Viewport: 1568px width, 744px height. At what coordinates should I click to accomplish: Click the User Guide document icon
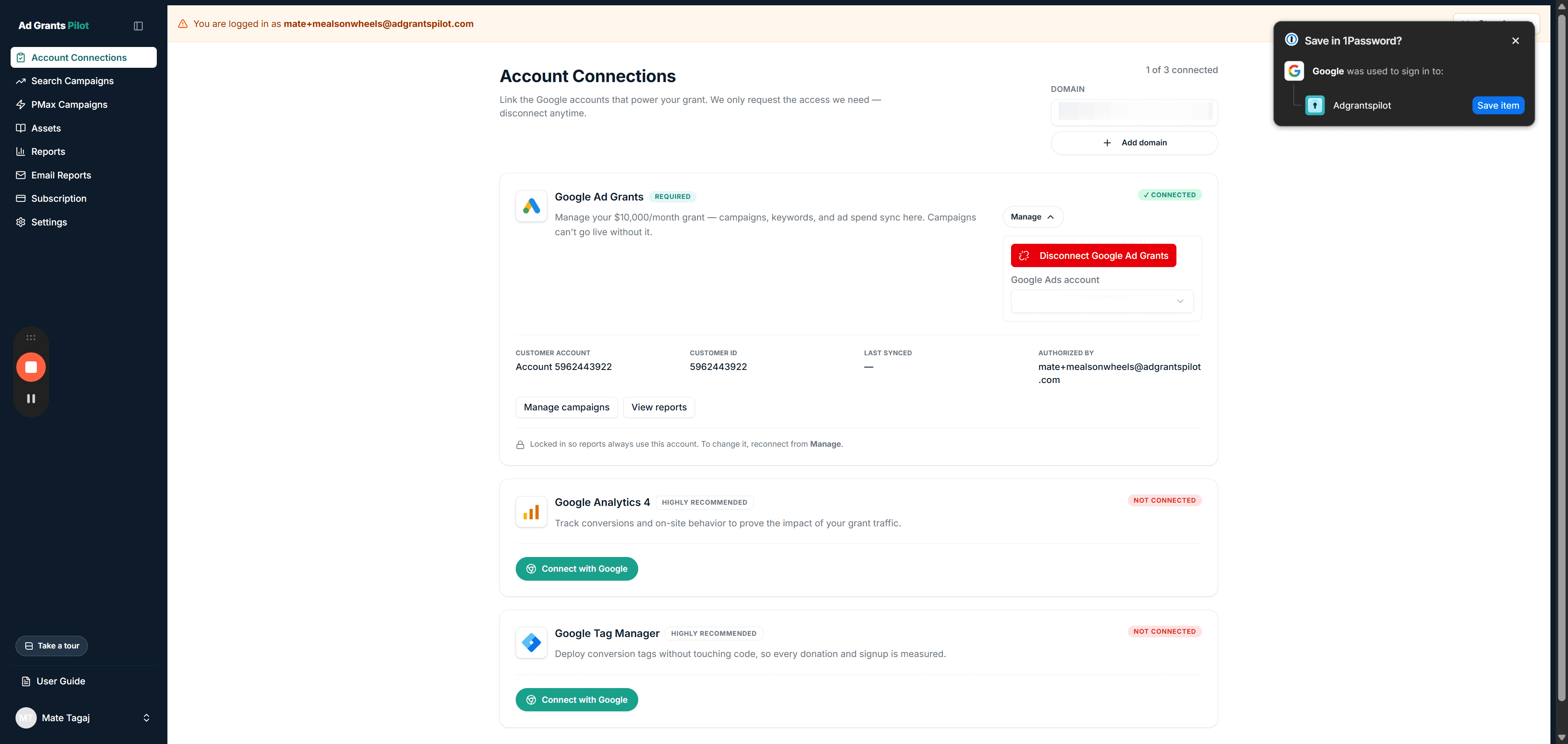tap(26, 681)
